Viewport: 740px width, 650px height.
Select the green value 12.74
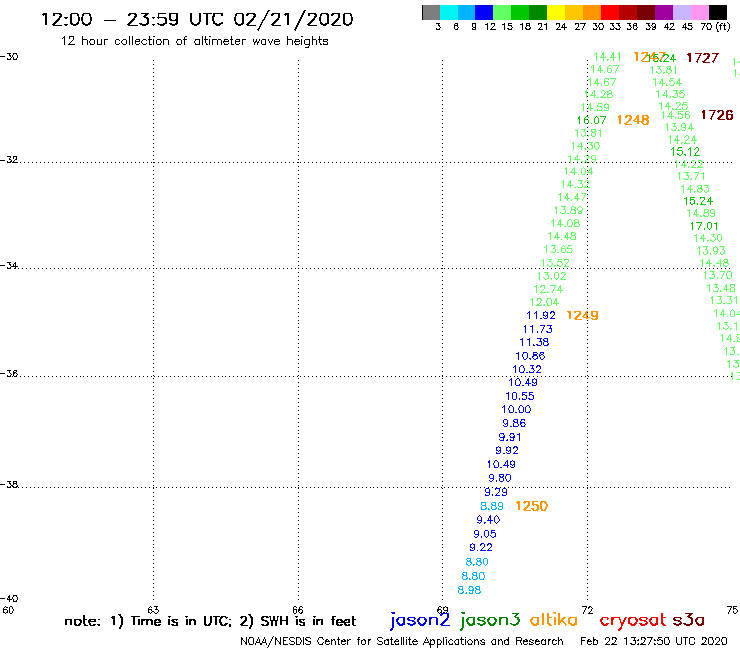point(548,289)
